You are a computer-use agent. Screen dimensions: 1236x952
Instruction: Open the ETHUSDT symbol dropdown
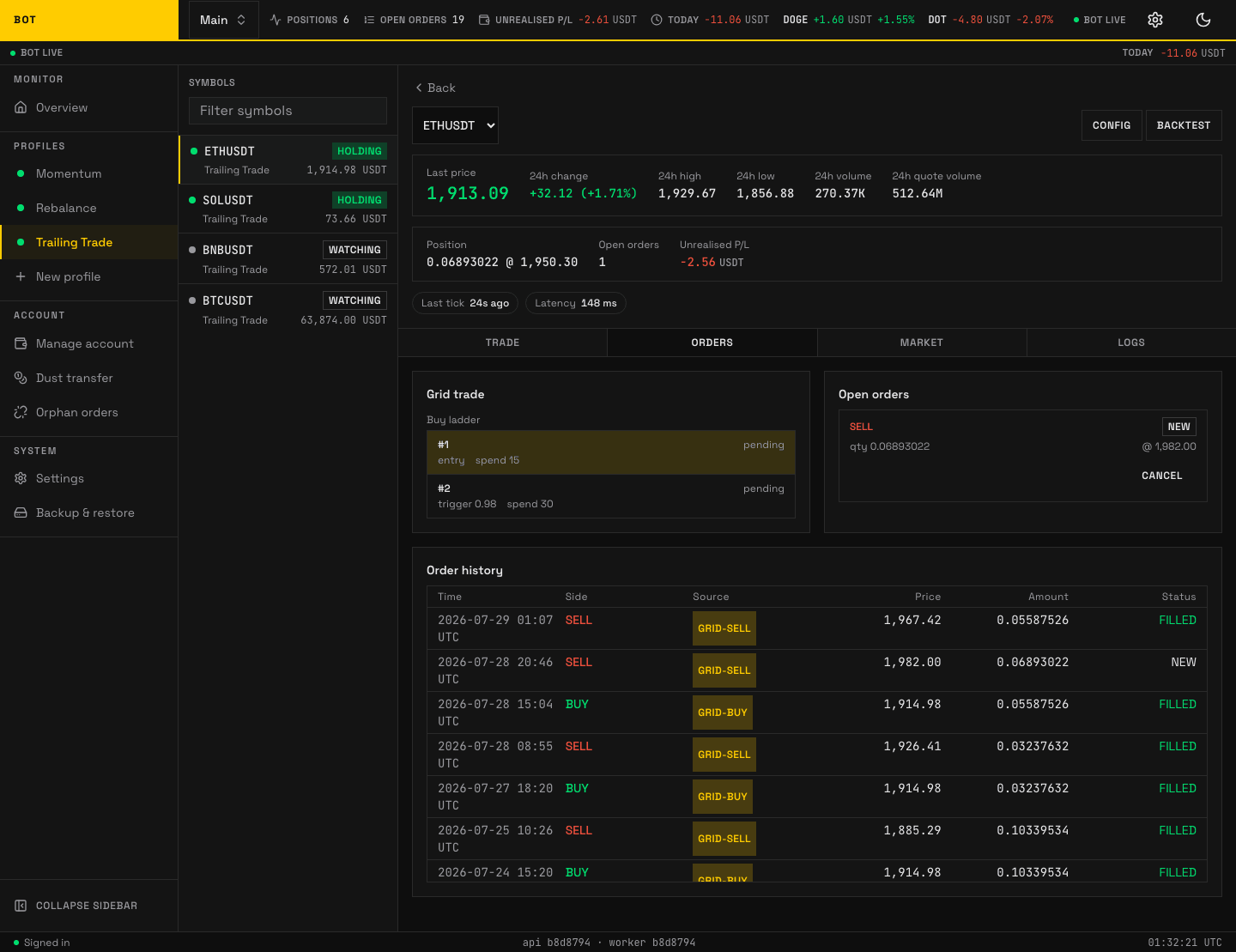(x=455, y=125)
